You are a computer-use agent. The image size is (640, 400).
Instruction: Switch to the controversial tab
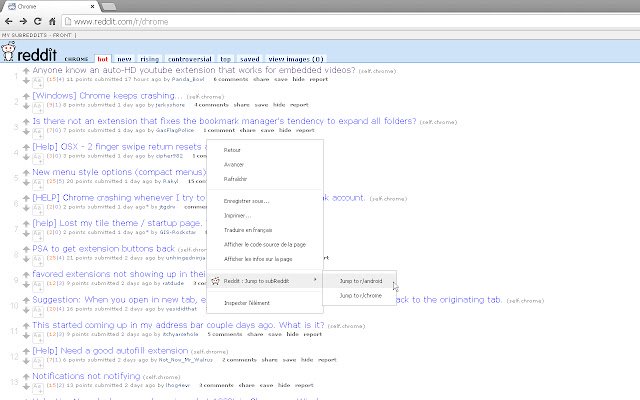click(x=189, y=59)
